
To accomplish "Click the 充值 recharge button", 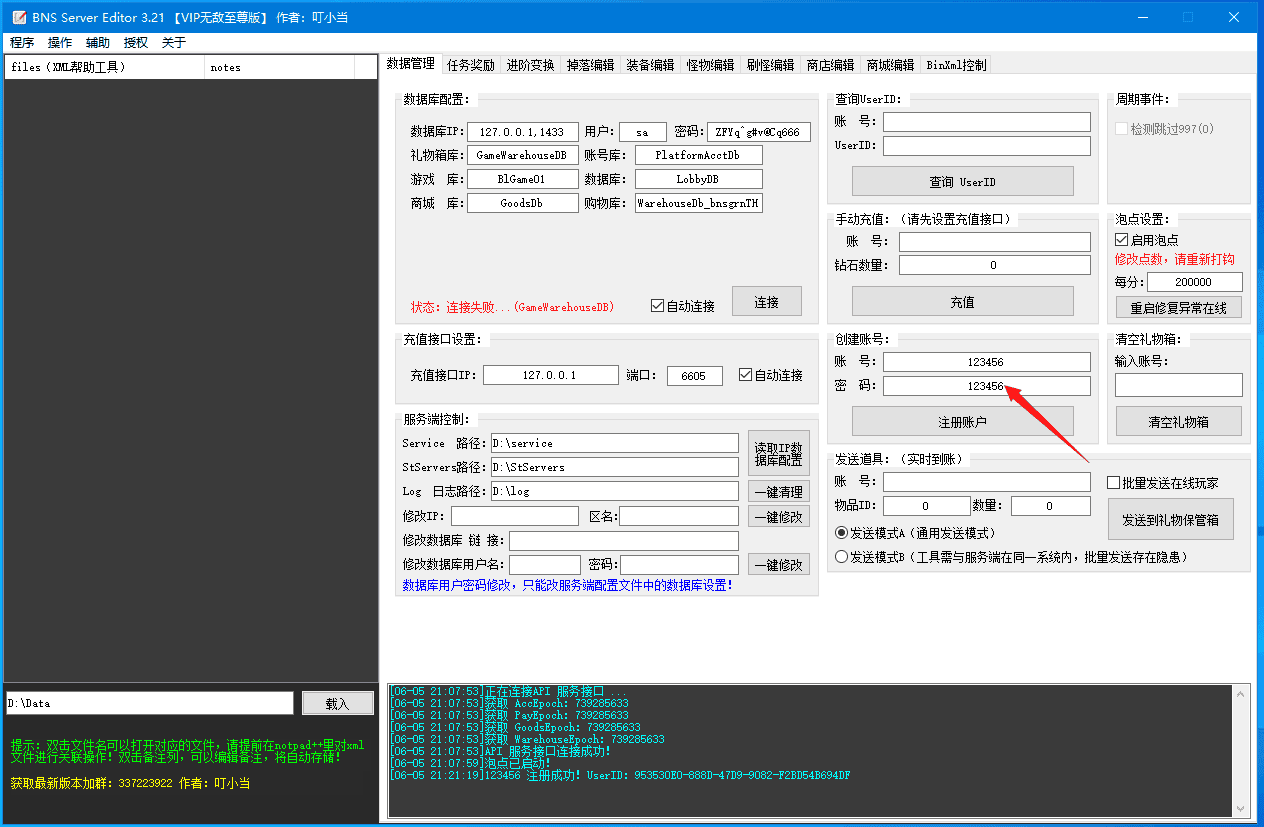I will (962, 300).
